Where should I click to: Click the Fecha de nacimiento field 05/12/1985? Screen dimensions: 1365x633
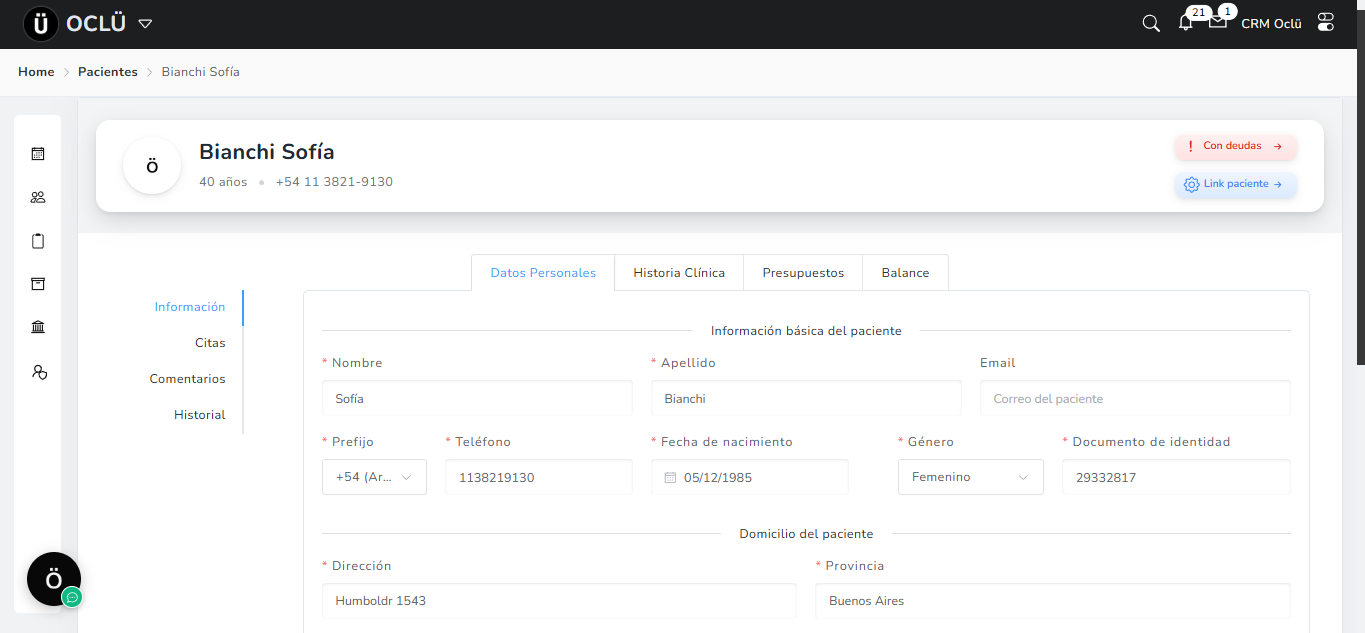[750, 477]
